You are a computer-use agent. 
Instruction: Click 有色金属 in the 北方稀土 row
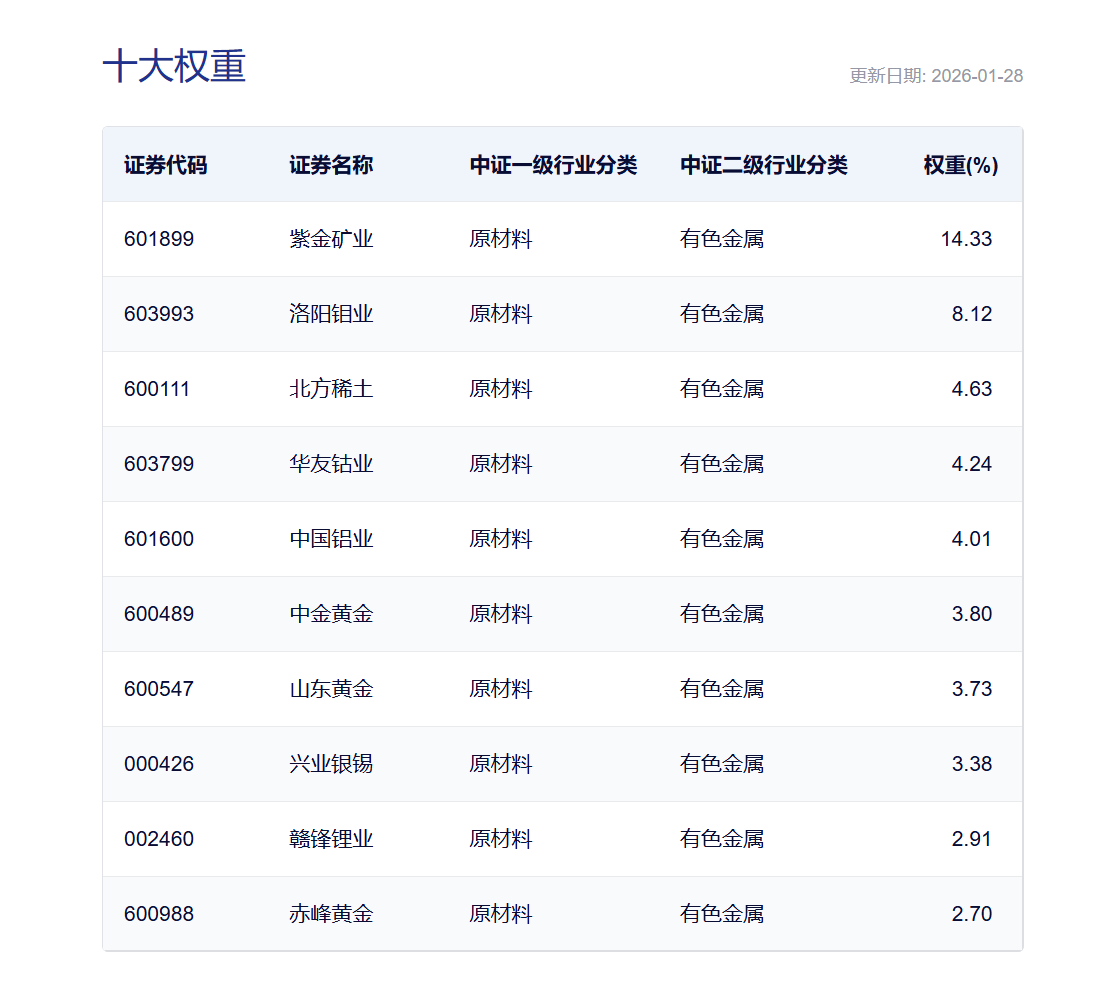tap(722, 389)
